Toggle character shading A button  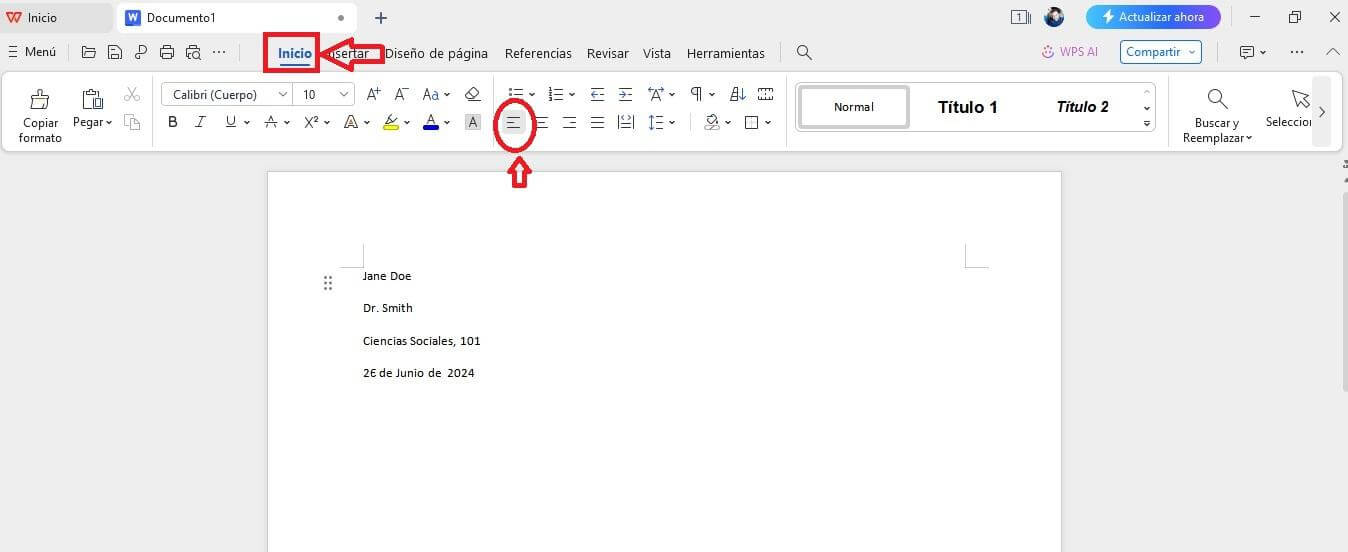473,122
